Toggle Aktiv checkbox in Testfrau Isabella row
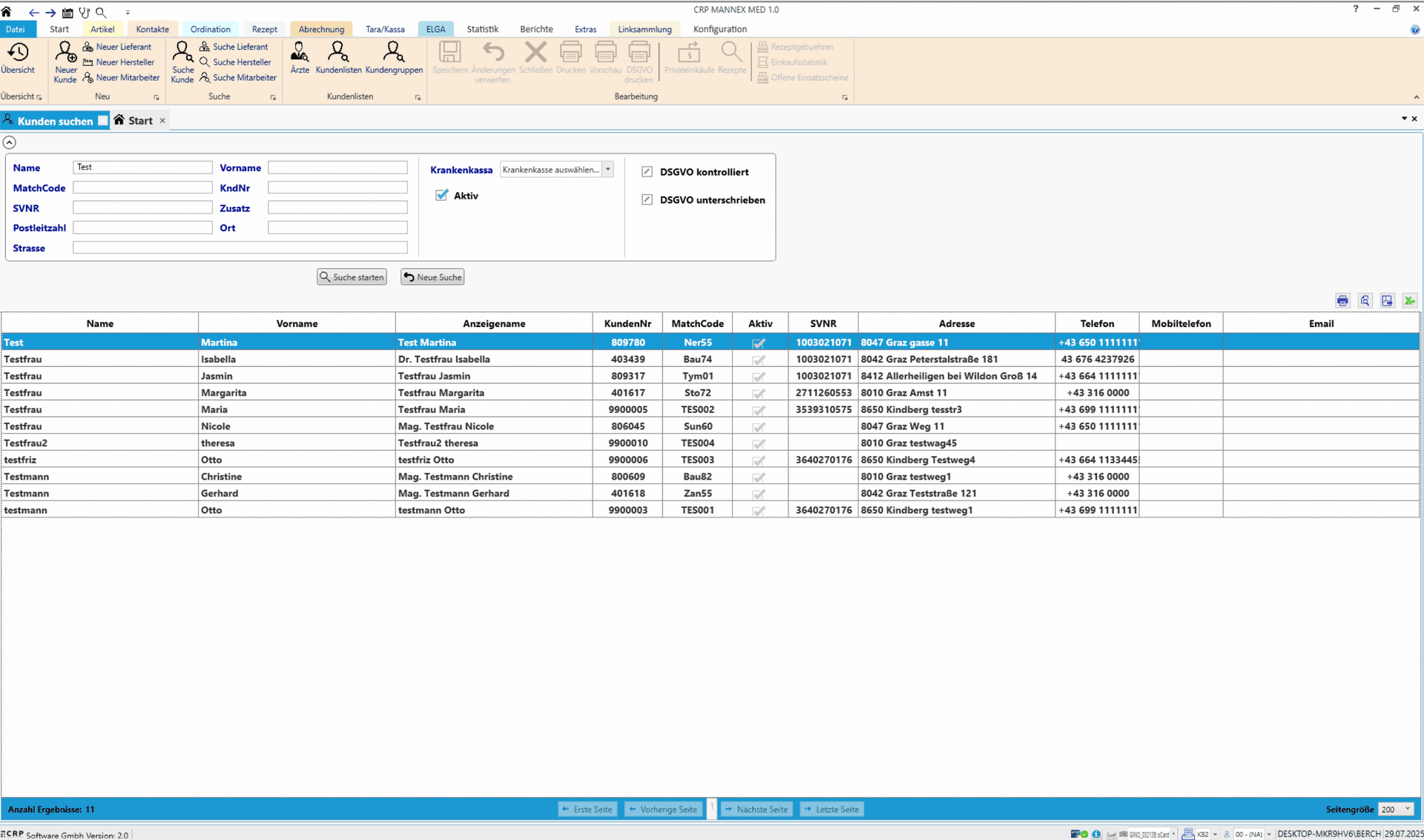The width and height of the screenshot is (1424, 840). tap(759, 360)
